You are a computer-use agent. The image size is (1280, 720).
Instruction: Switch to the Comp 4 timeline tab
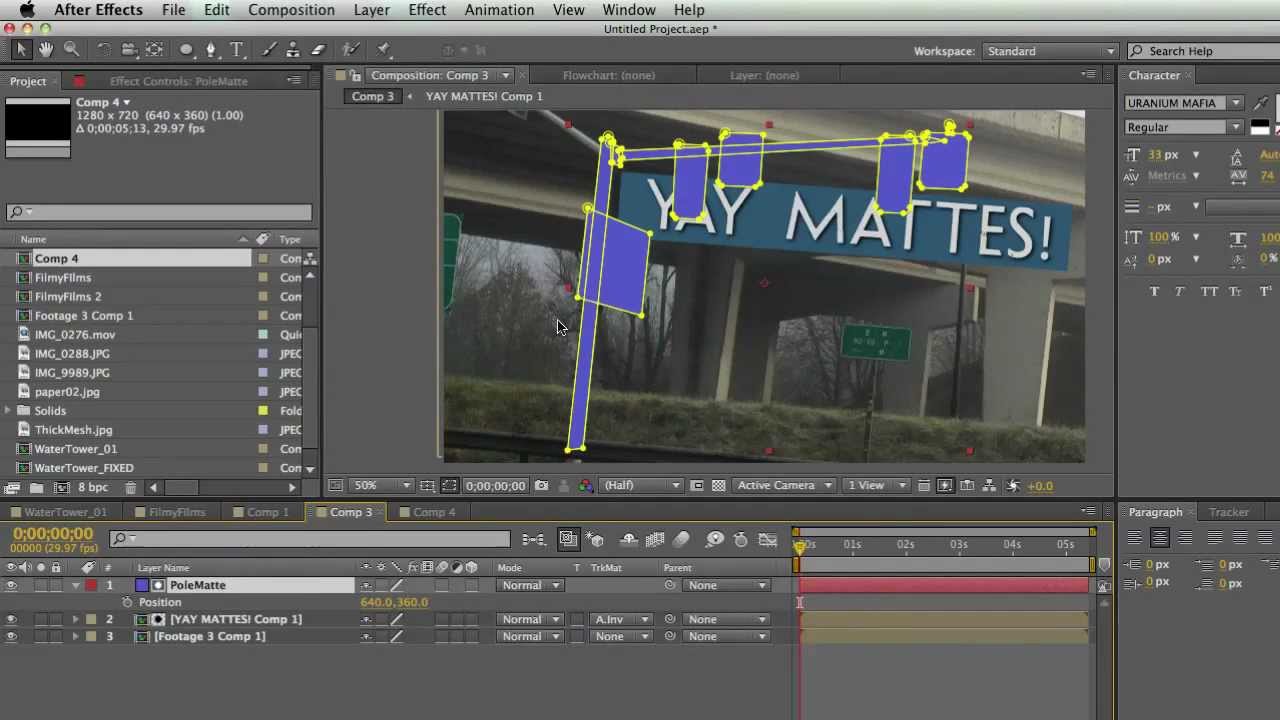point(434,512)
